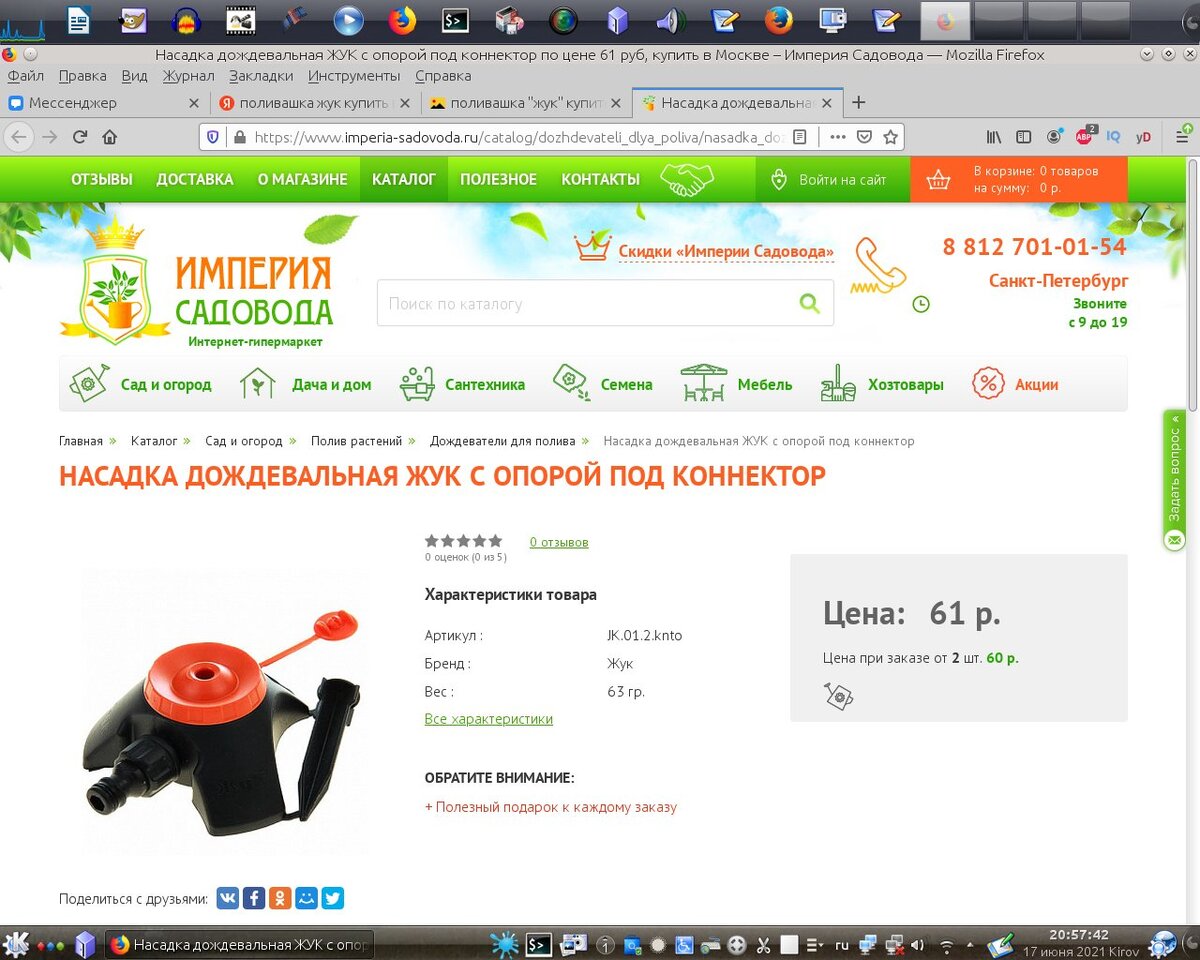Go to the Firefox home page
Image resolution: width=1200 pixels, height=960 pixels.
point(110,137)
